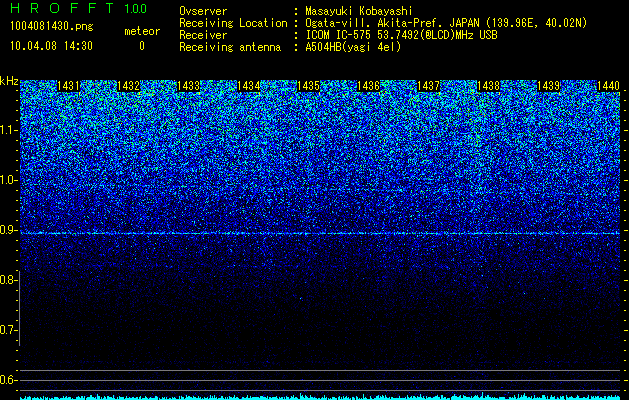Click the Receiving antenna label
629x400 pixels.
click(x=230, y=47)
